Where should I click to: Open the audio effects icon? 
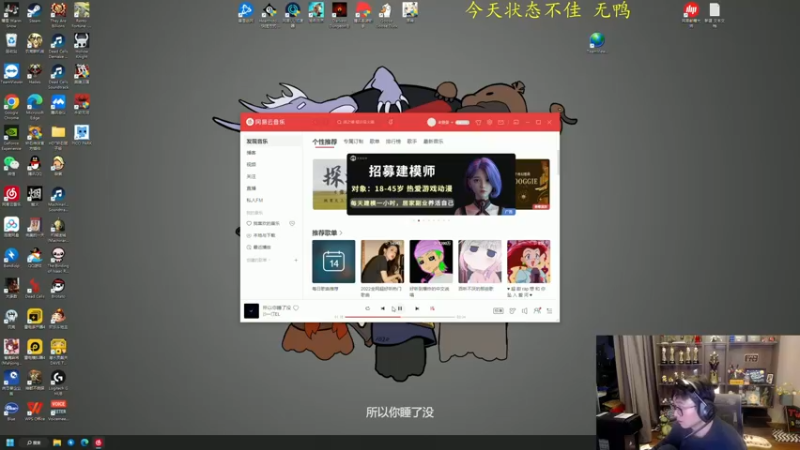[512, 311]
